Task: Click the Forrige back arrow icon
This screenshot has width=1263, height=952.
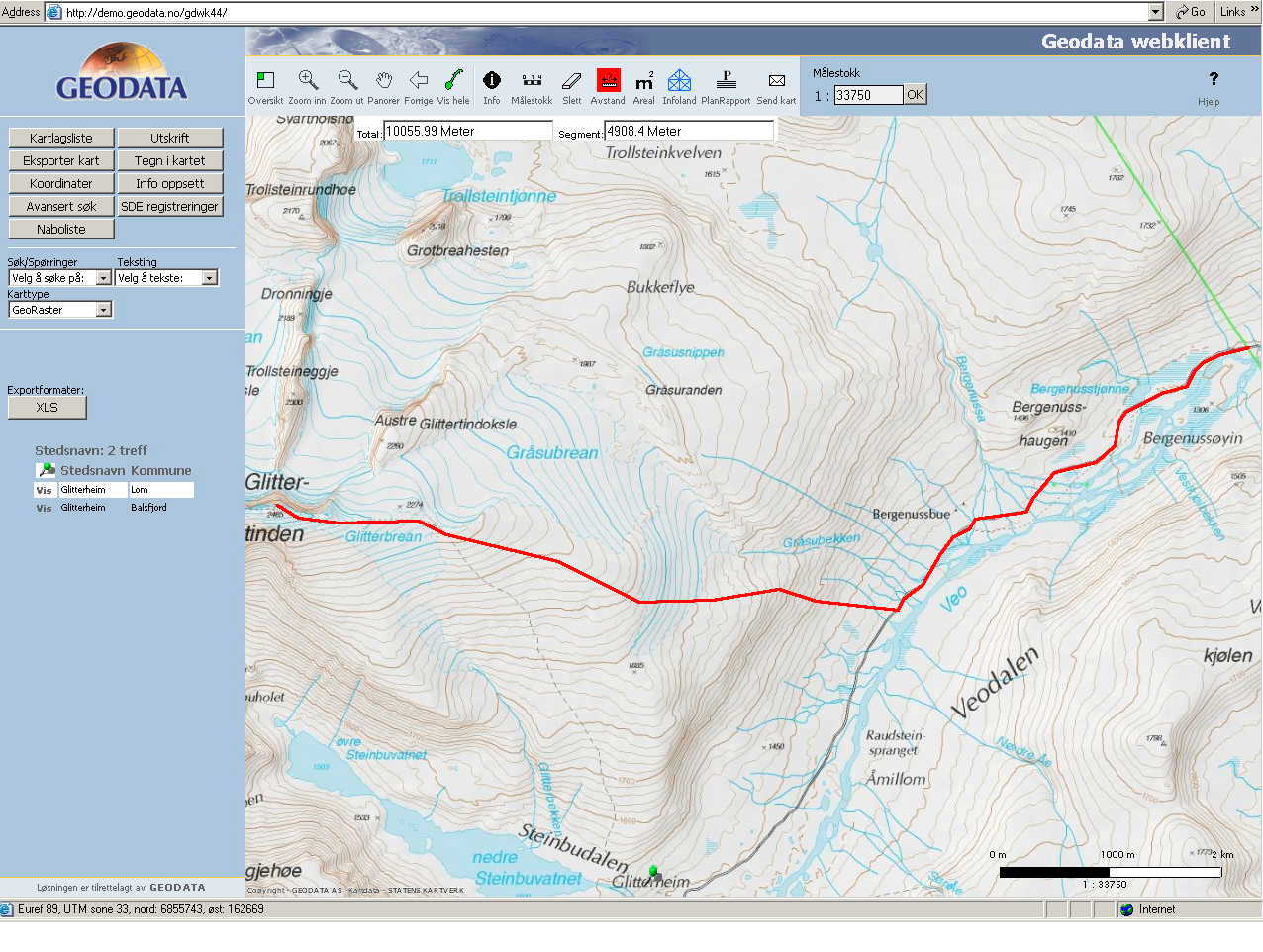Action: click(x=419, y=81)
